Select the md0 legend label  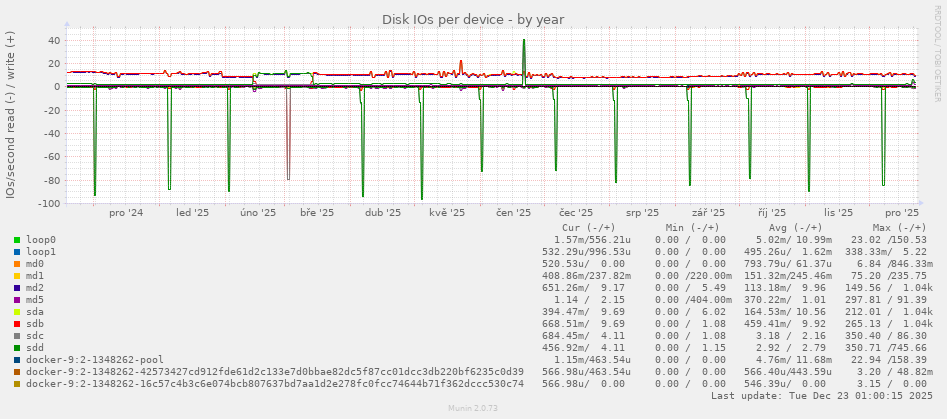[35, 264]
